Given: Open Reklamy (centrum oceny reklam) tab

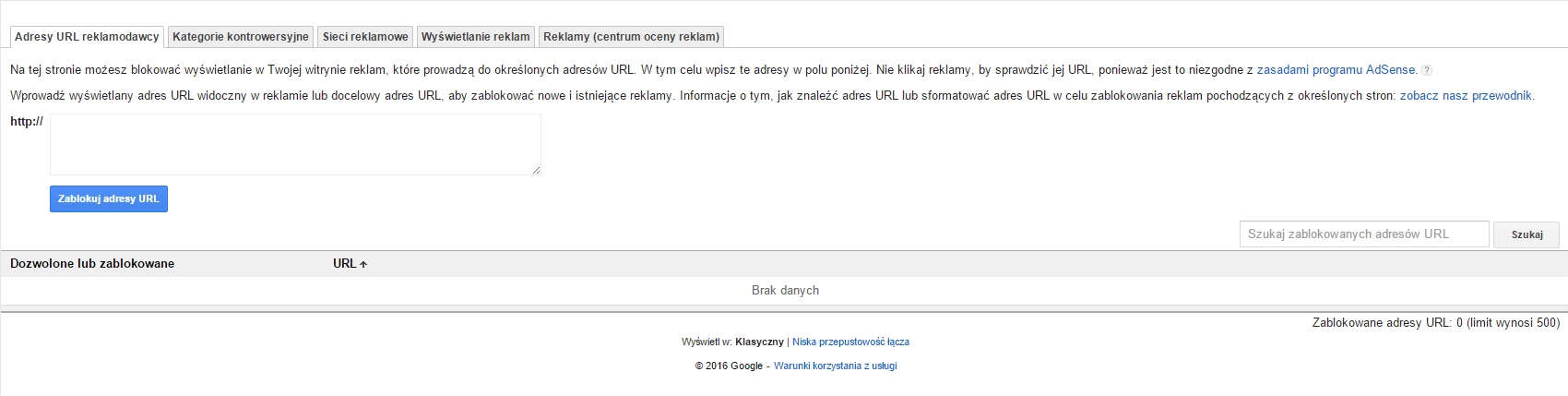Looking at the screenshot, I should pyautogui.click(x=631, y=37).
